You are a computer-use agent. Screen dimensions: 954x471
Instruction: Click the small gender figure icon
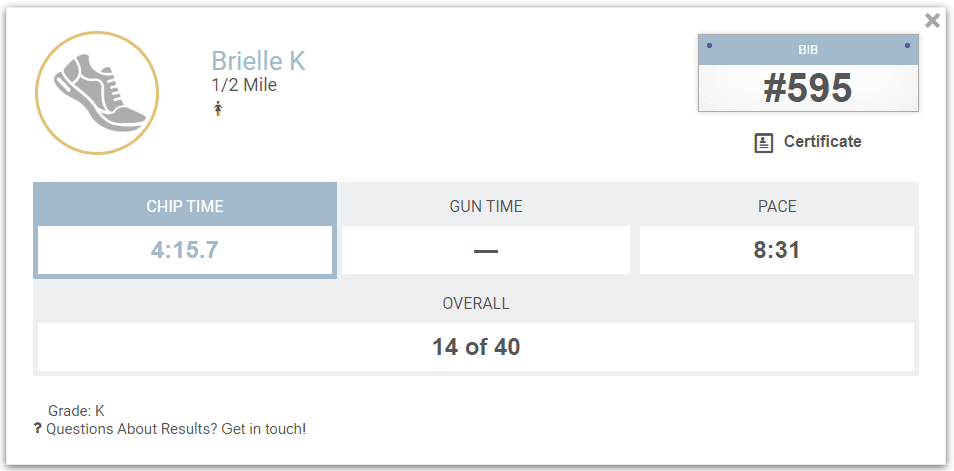[218, 109]
